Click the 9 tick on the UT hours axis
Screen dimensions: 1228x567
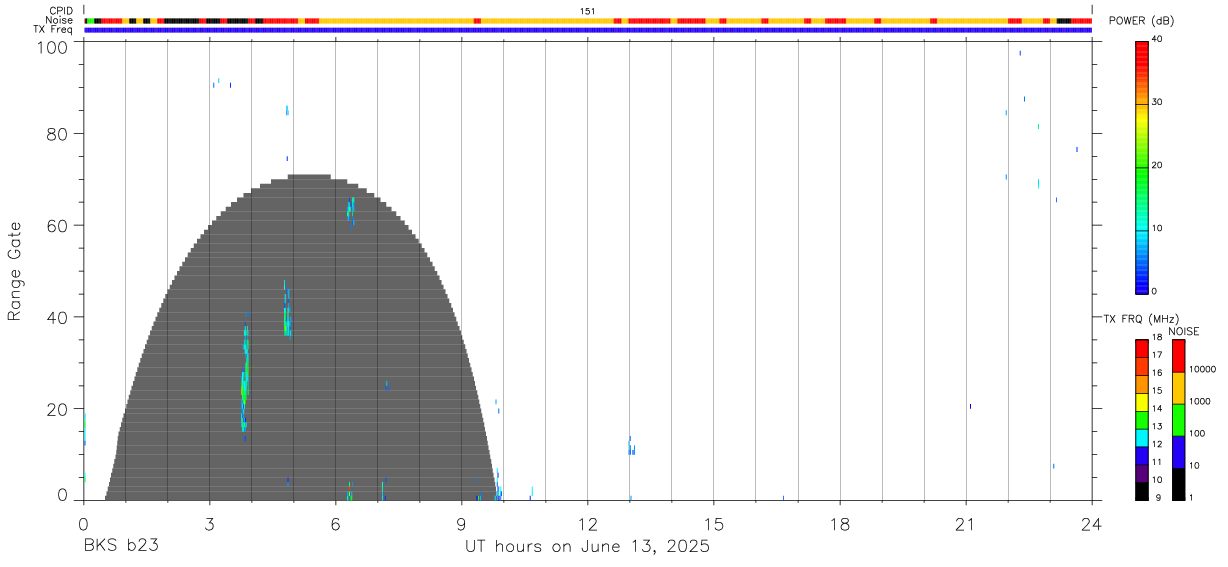click(x=461, y=523)
